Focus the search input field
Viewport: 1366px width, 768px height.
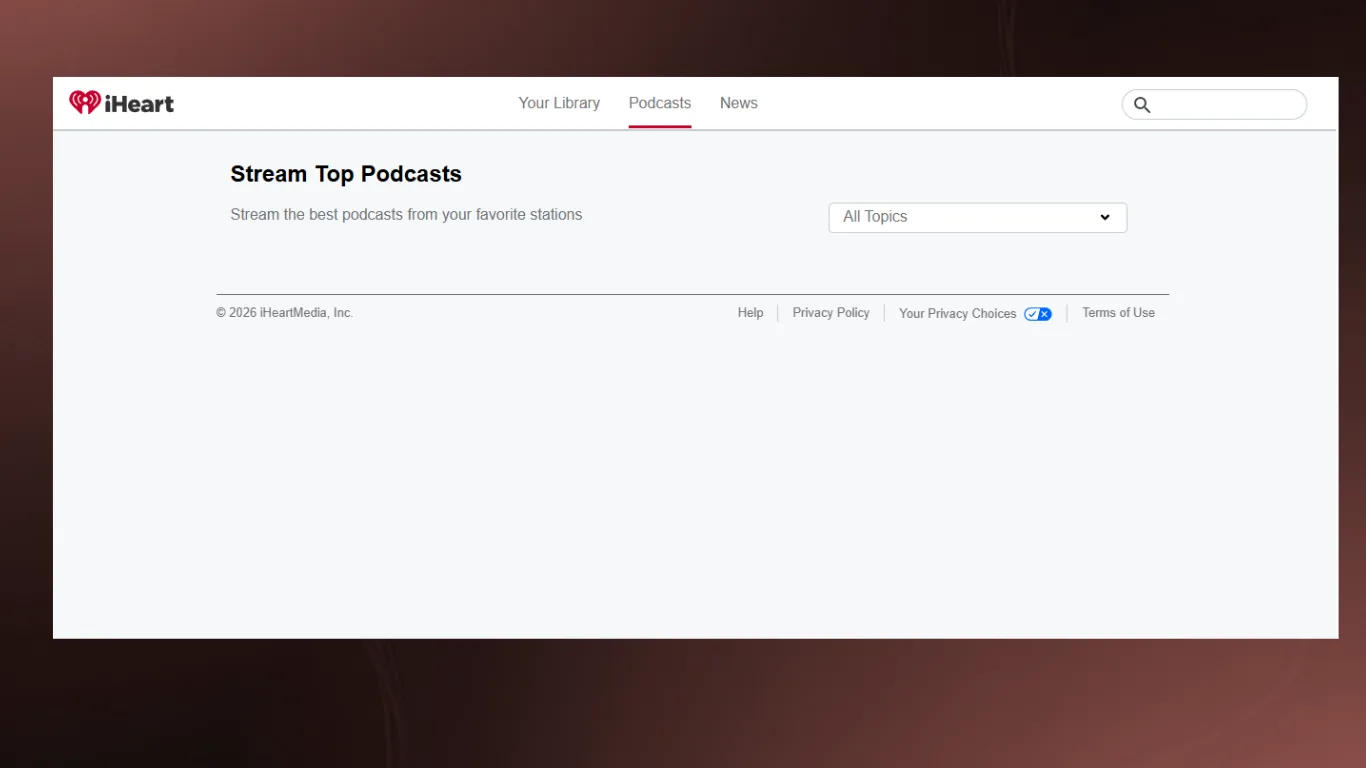click(1226, 105)
